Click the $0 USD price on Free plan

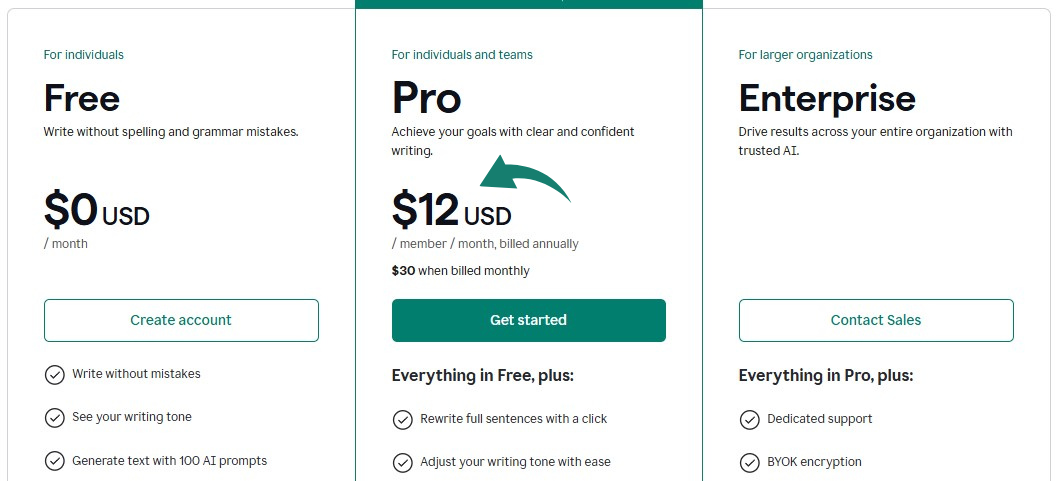click(96, 211)
